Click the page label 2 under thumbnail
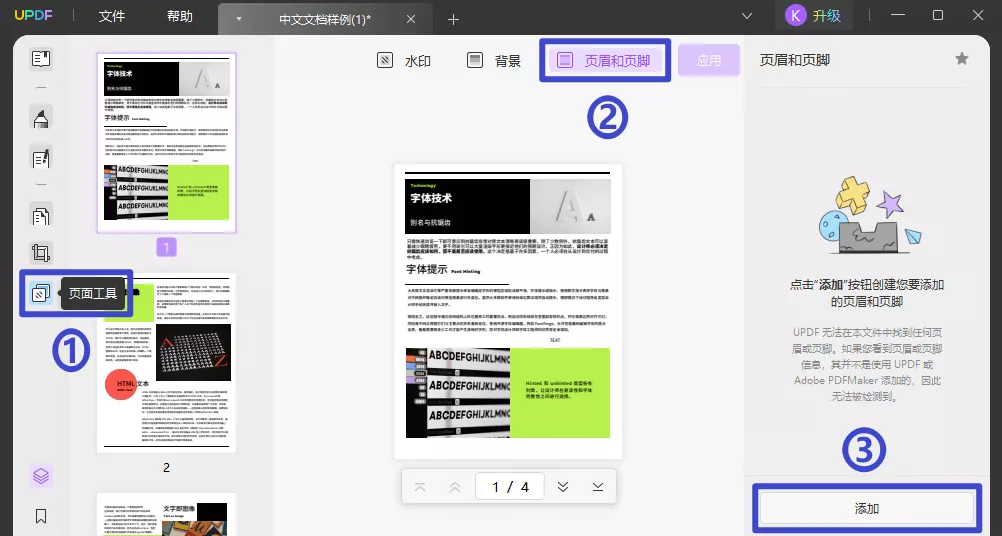The height and width of the screenshot is (536, 1002). (166, 468)
